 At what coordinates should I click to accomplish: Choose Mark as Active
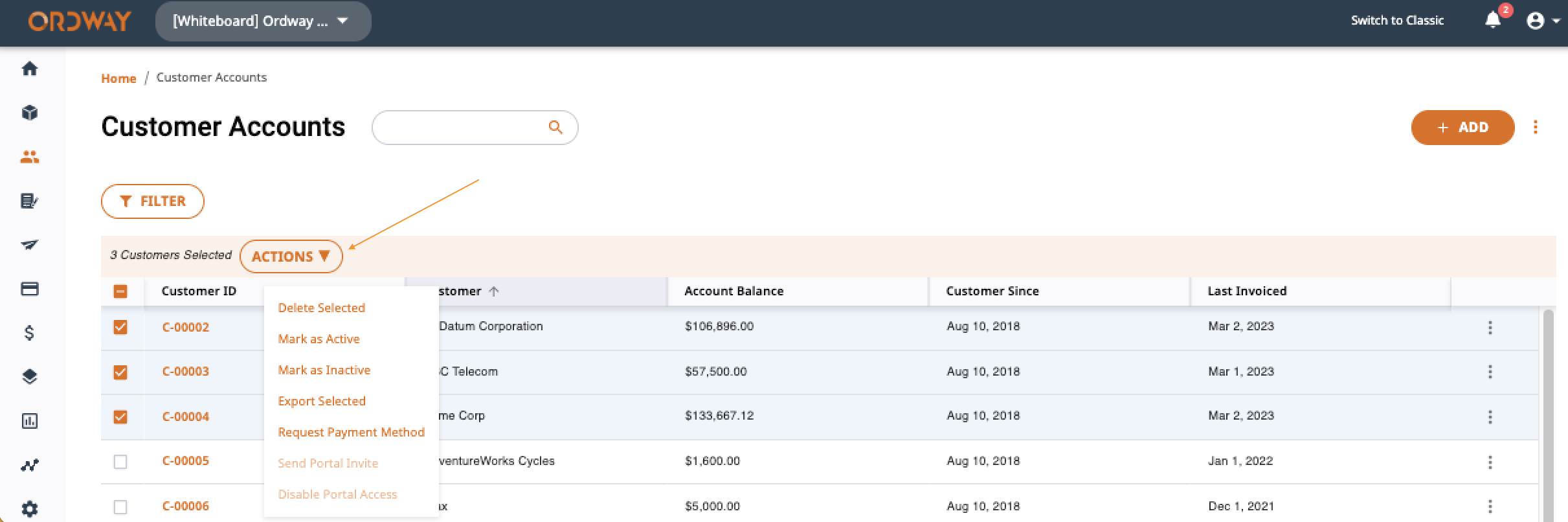point(319,339)
